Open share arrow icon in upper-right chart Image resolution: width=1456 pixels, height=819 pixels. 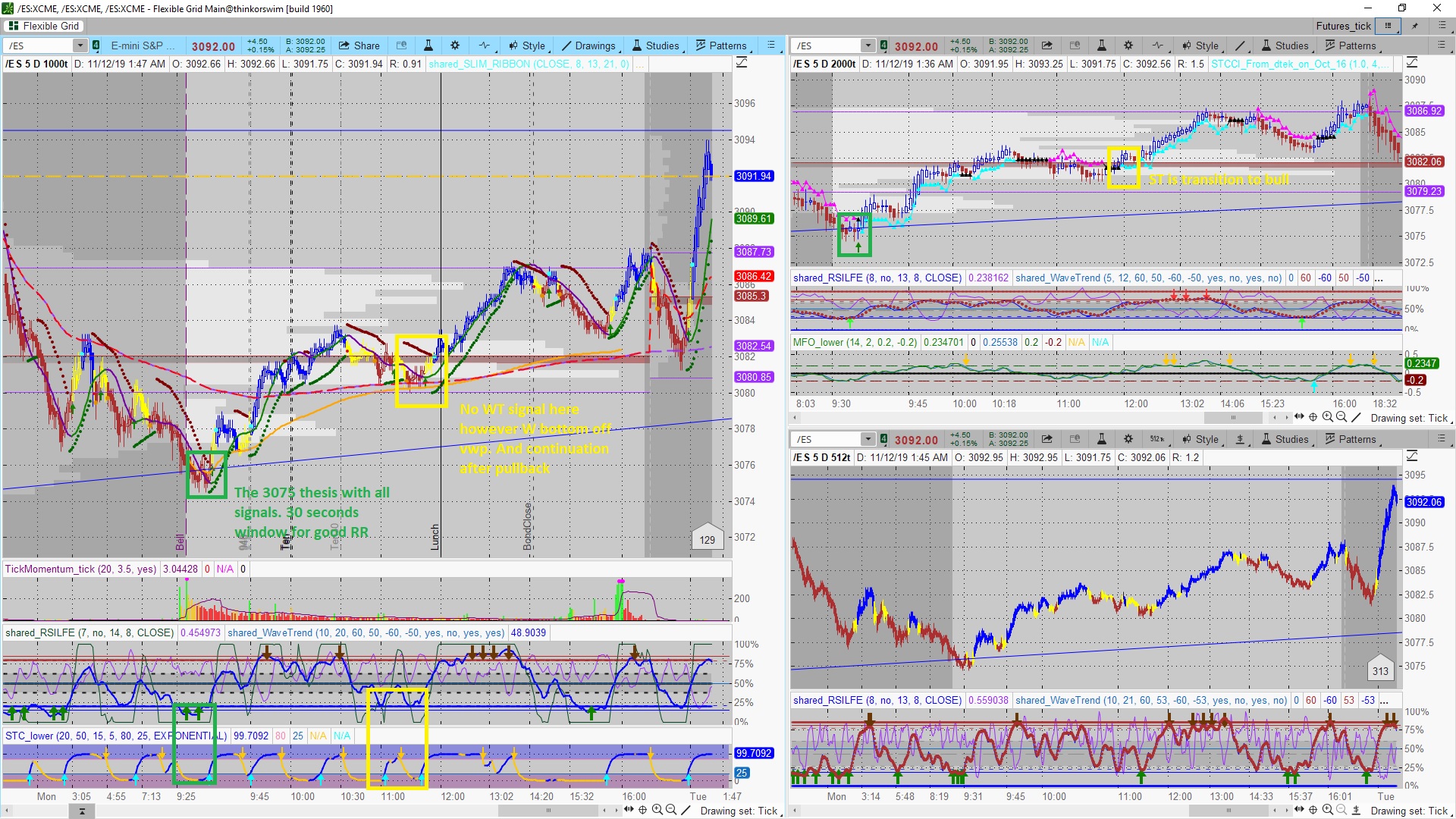tap(1047, 45)
